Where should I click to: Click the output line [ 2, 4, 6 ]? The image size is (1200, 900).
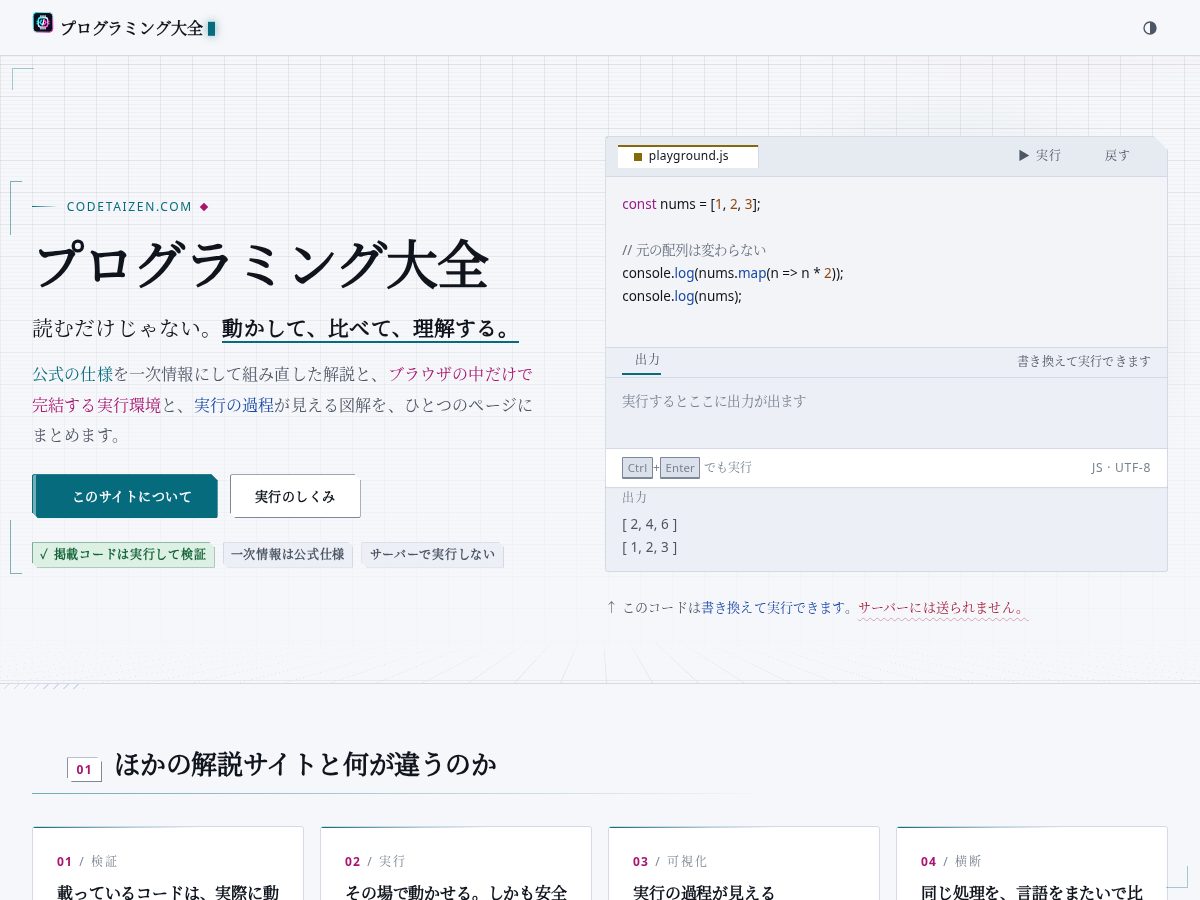650,524
